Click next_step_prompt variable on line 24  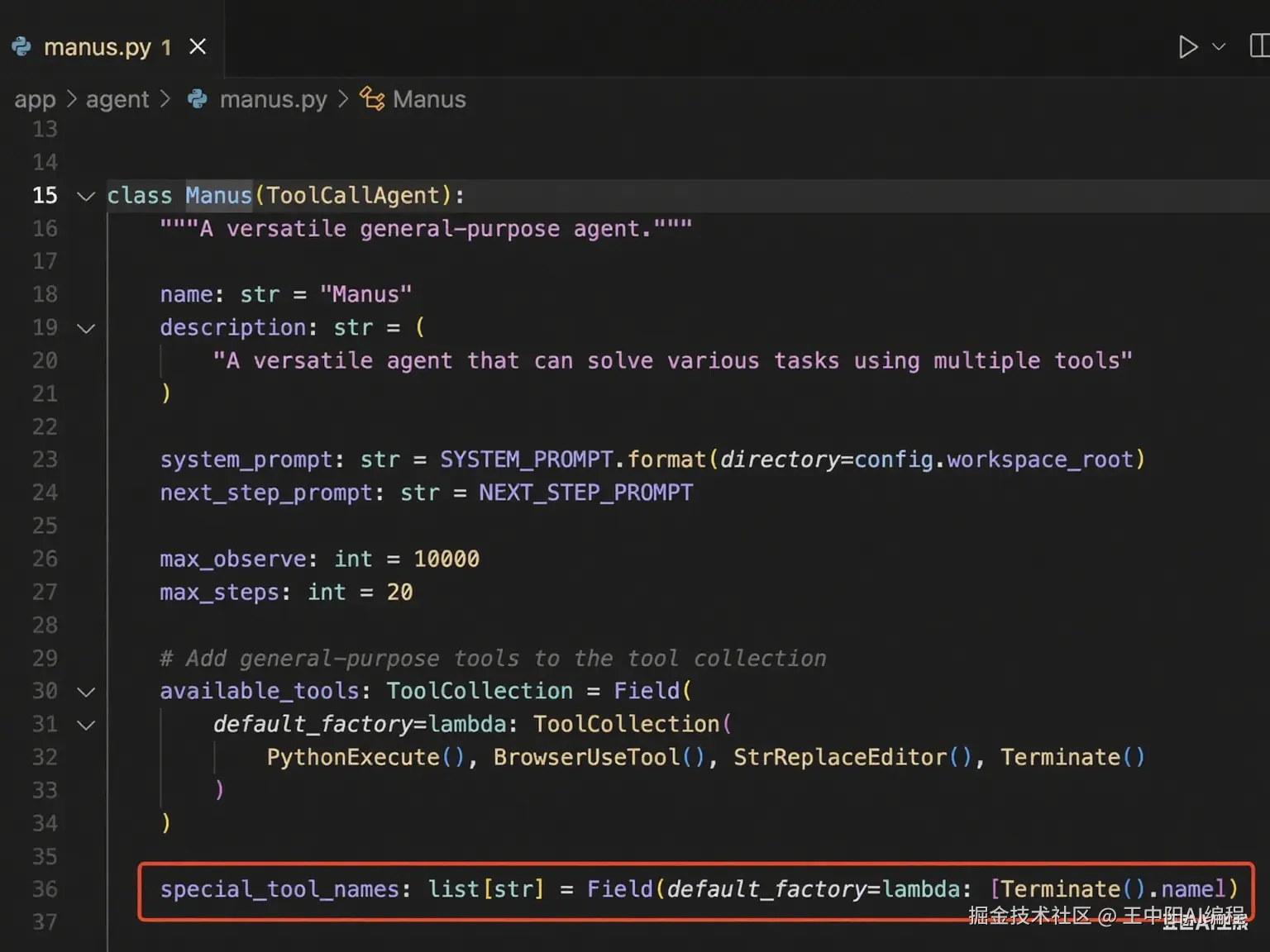tap(266, 493)
